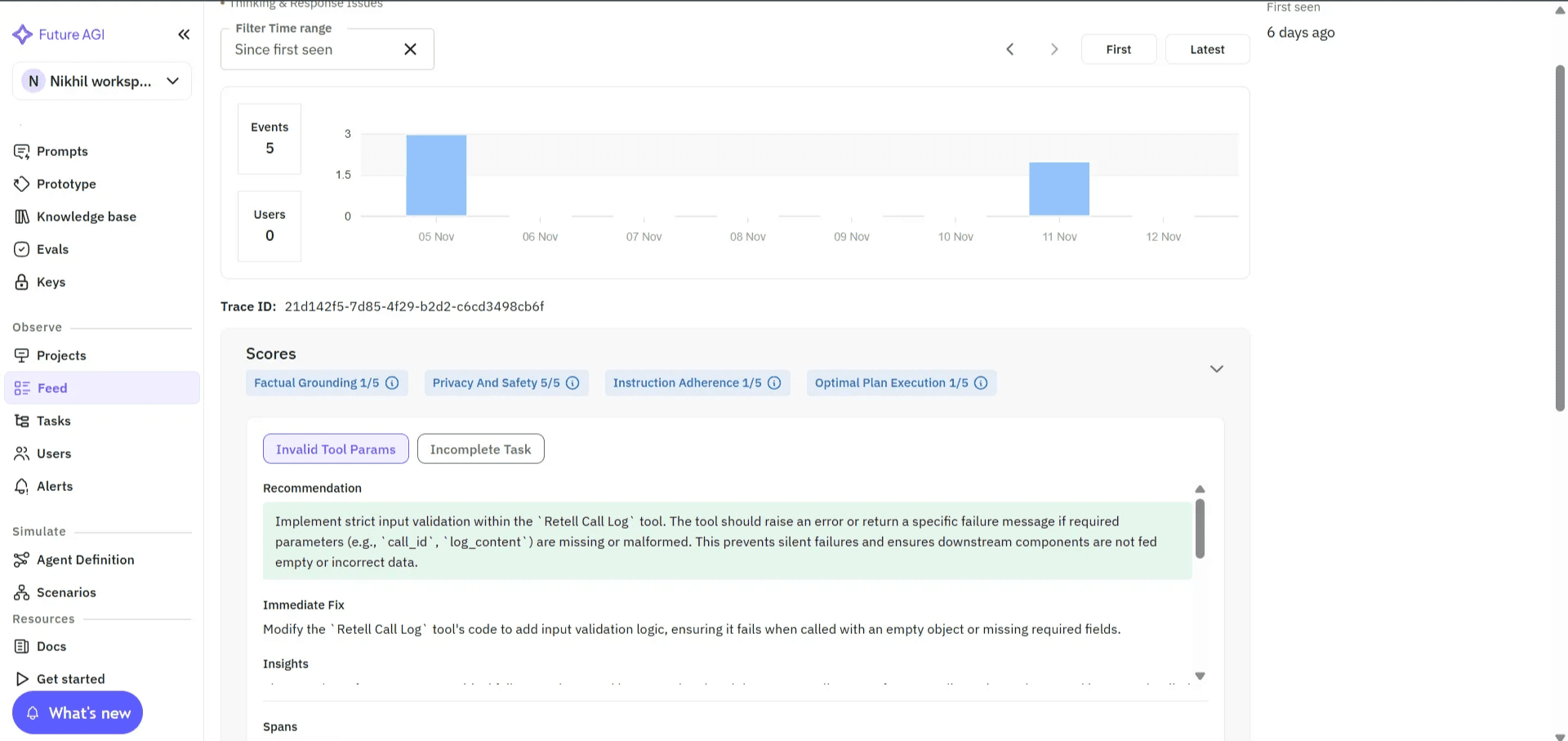Jump to First event
The width and height of the screenshot is (1568, 741).
coord(1119,49)
